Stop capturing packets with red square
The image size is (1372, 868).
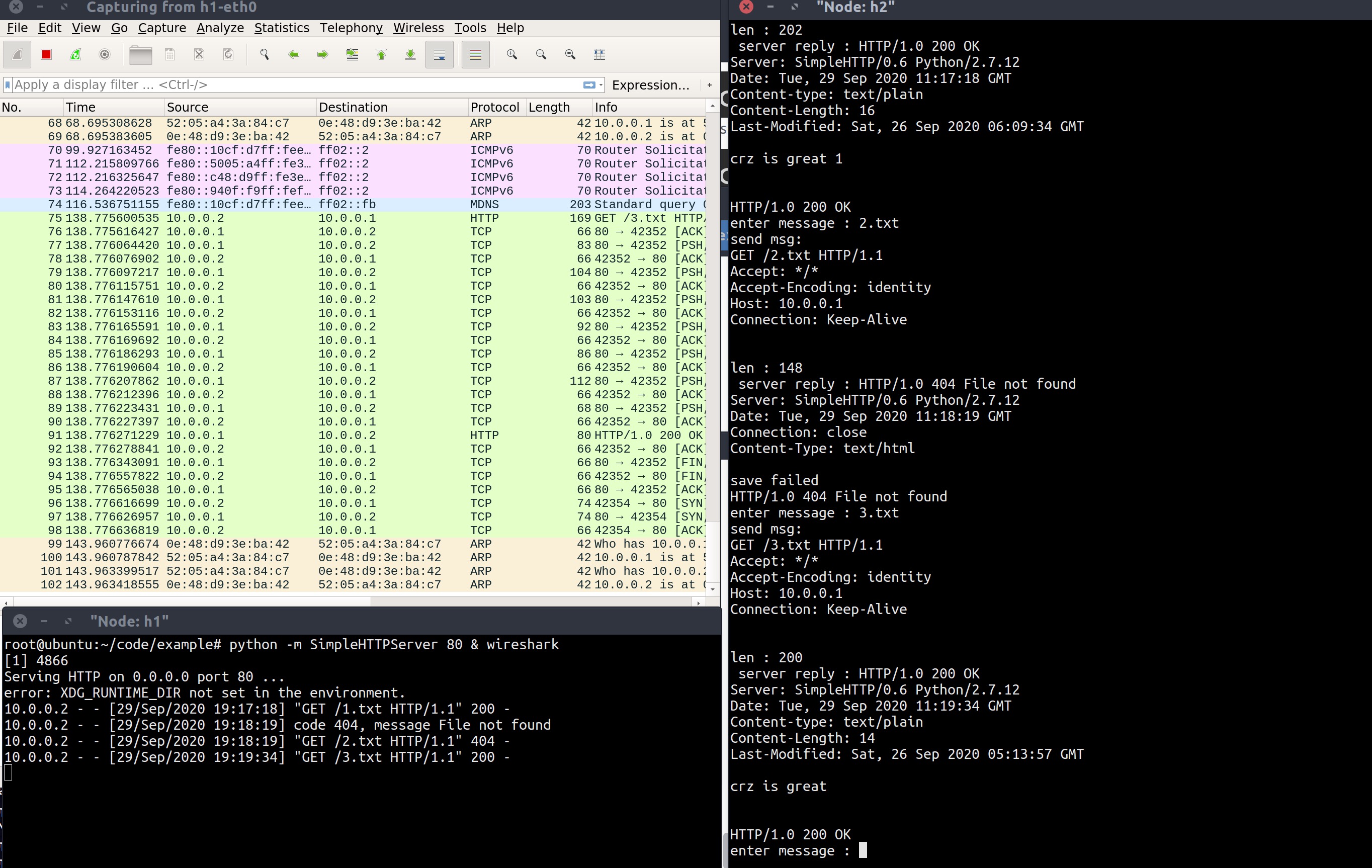(x=46, y=55)
